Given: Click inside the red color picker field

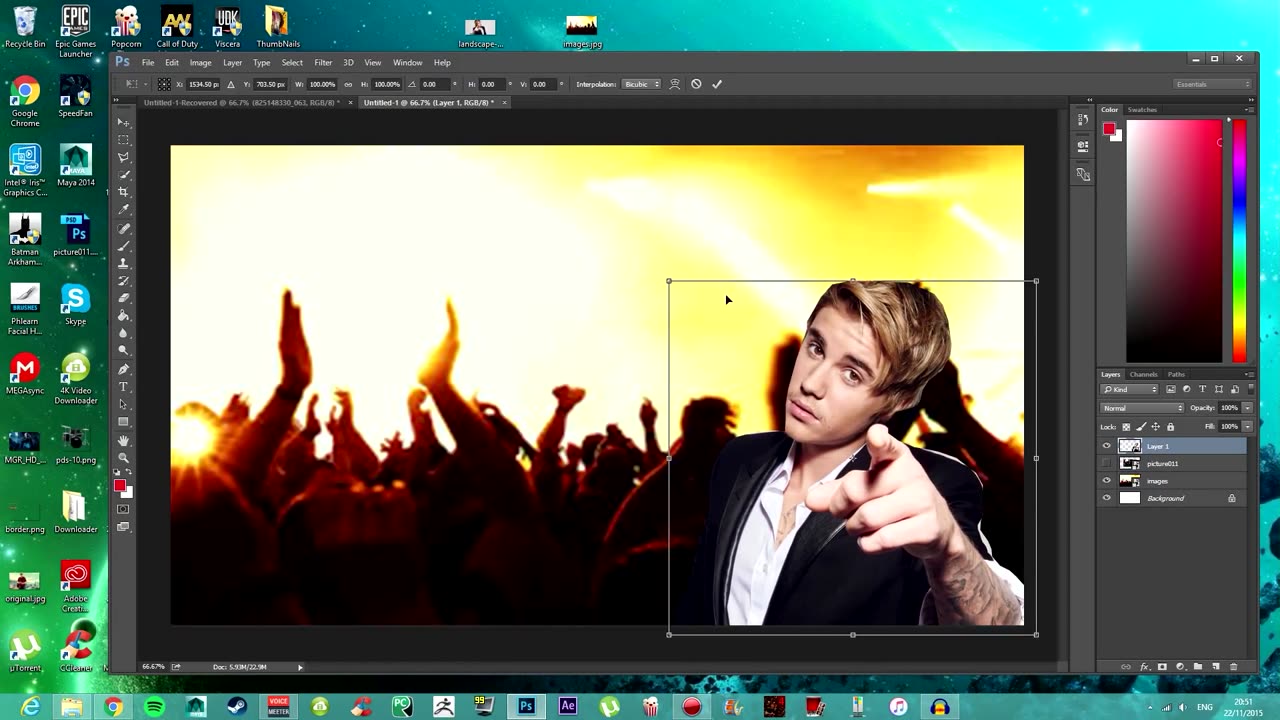Looking at the screenshot, I should [1174, 240].
